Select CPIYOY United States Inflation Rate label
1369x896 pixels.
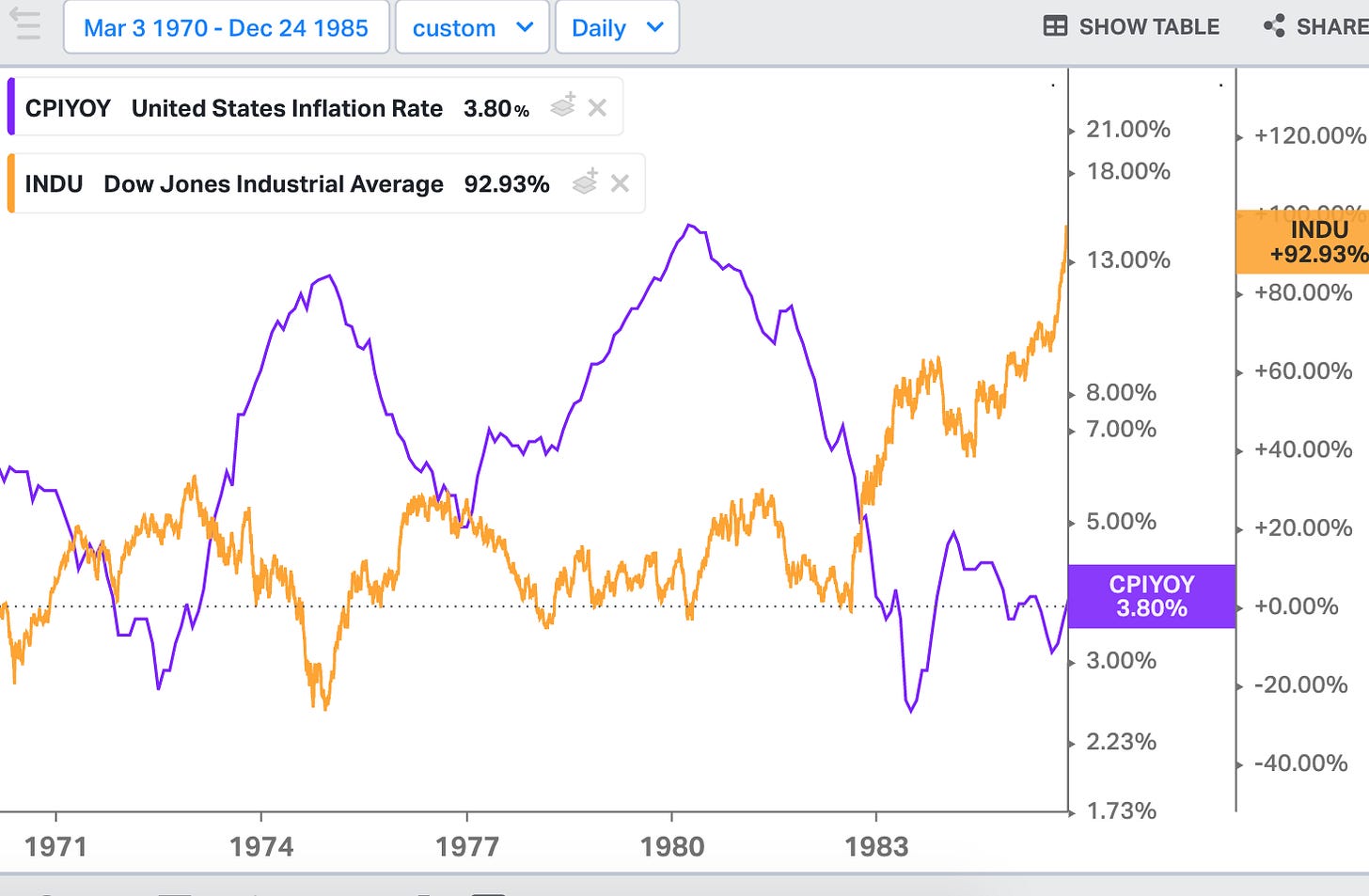coord(234,108)
